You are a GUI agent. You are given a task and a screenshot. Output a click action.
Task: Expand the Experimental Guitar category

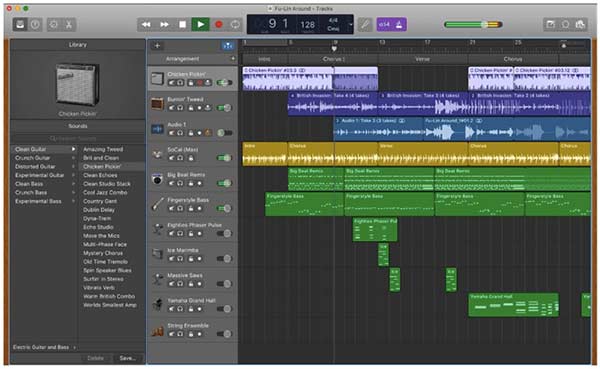(73, 175)
